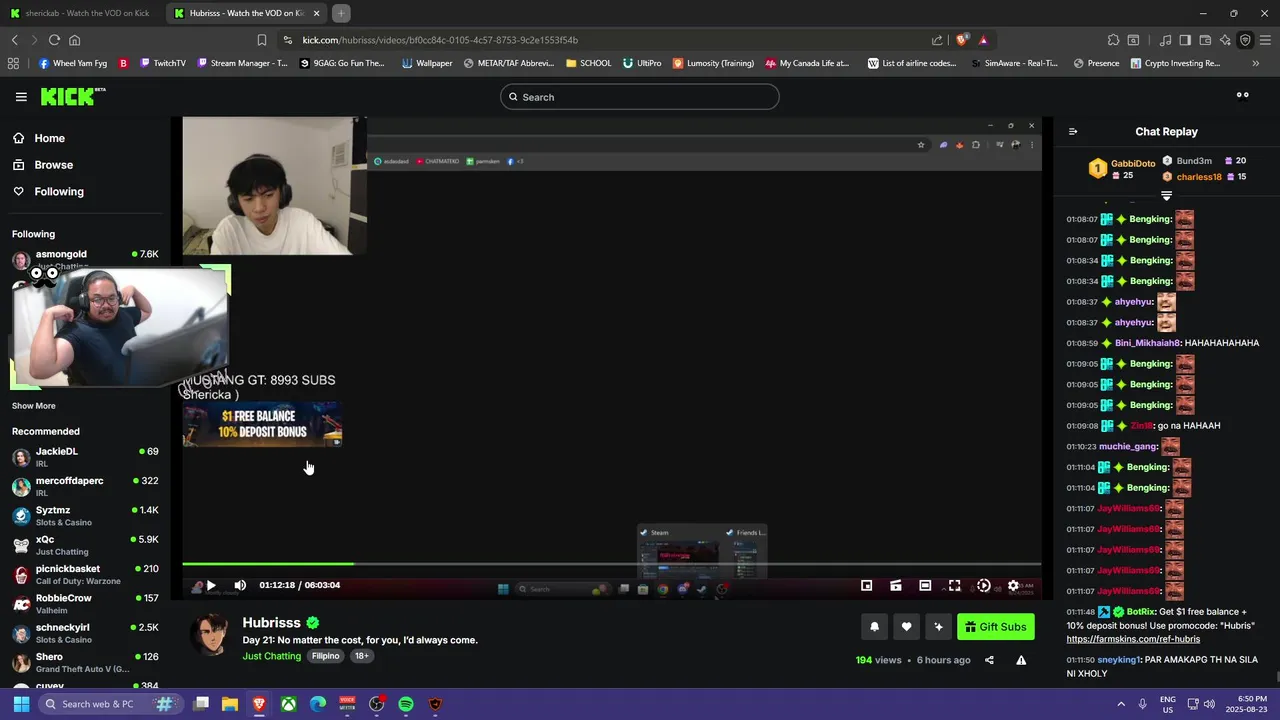Open farmskins.com/ref-hubris link in chat
Screen dimensions: 1280x720
tap(1133, 639)
